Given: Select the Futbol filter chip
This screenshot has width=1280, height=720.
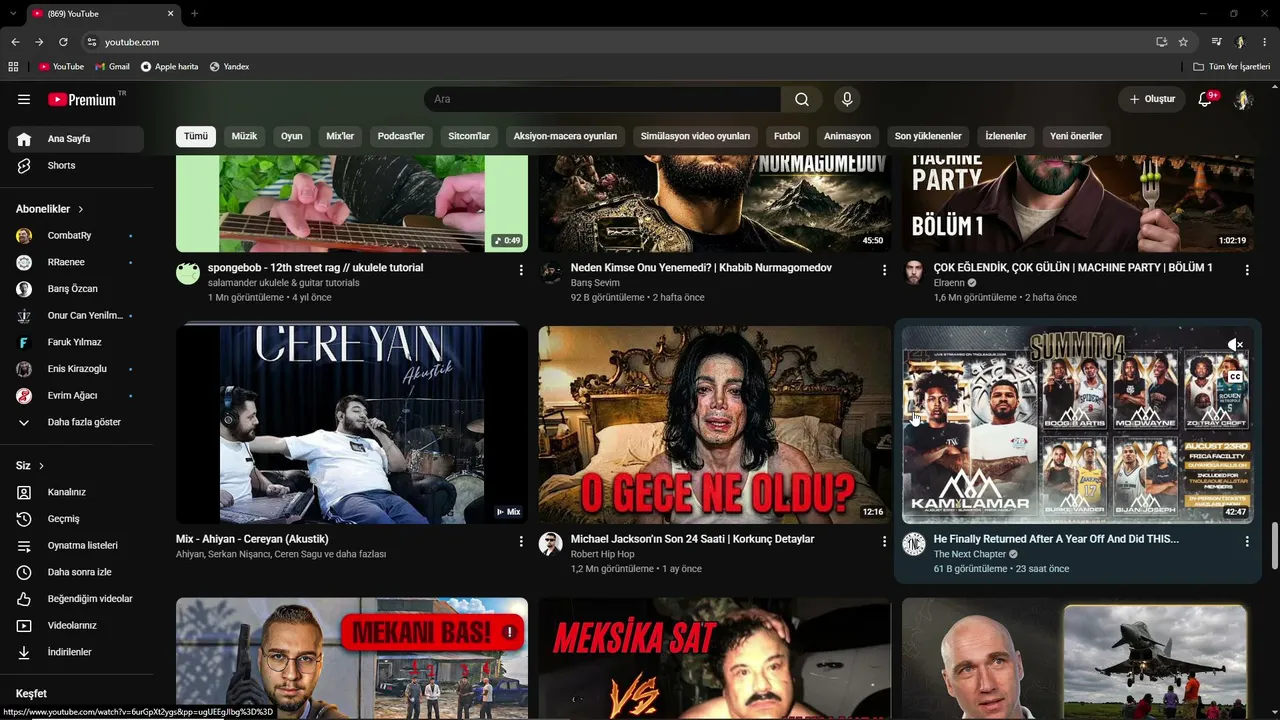Looking at the screenshot, I should pos(787,136).
